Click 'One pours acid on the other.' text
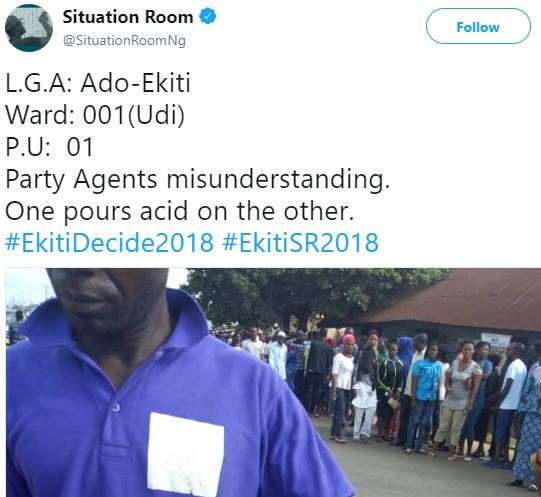 pos(180,211)
